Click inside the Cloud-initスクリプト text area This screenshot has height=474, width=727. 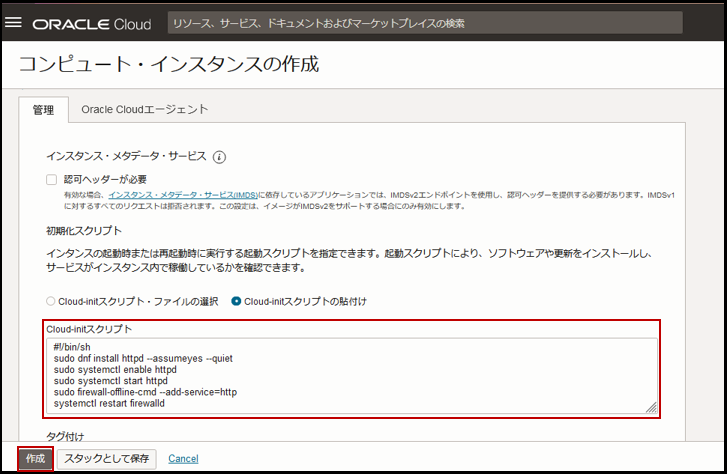pyautogui.click(x=351, y=376)
